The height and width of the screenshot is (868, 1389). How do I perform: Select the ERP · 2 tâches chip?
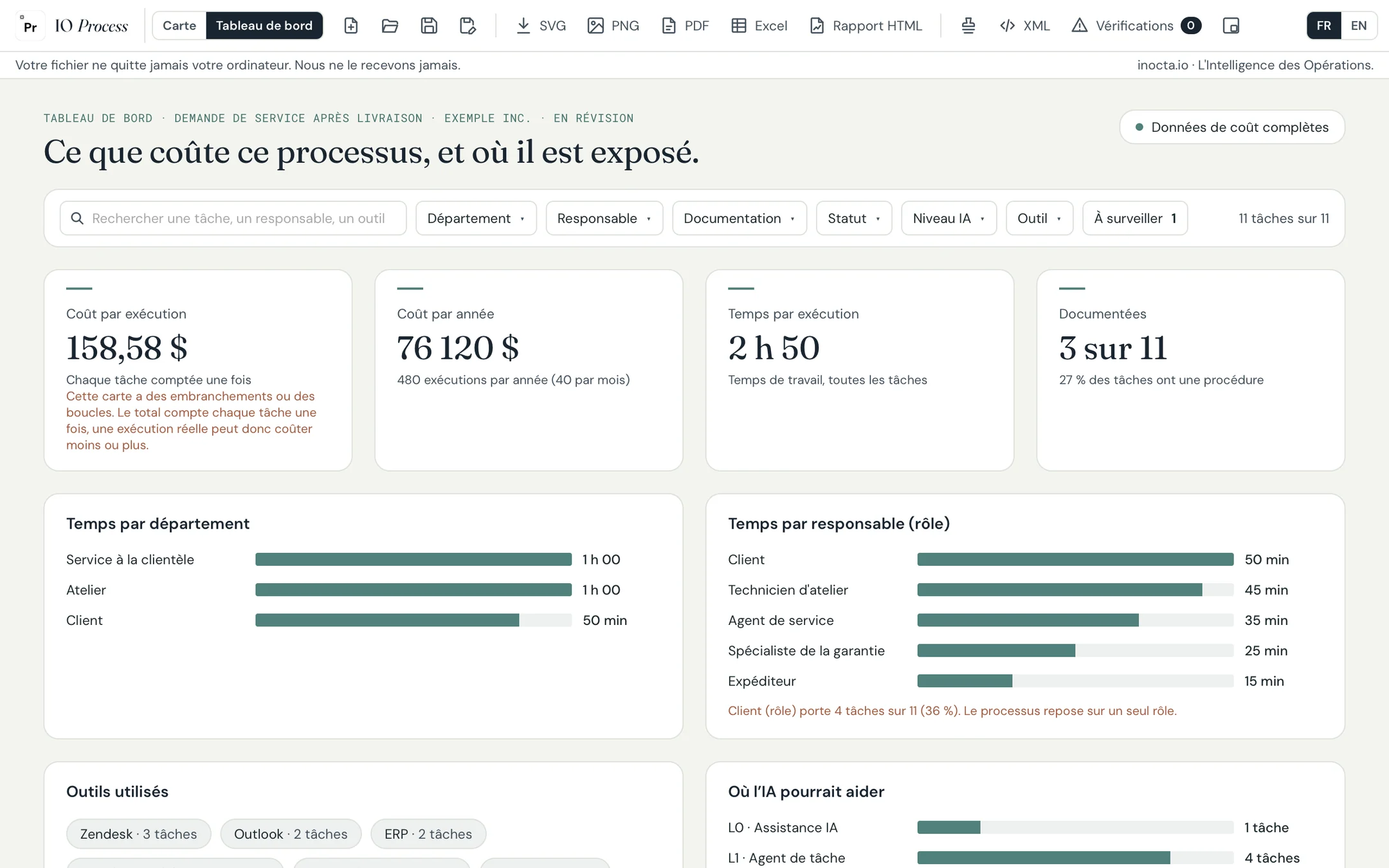click(x=428, y=834)
